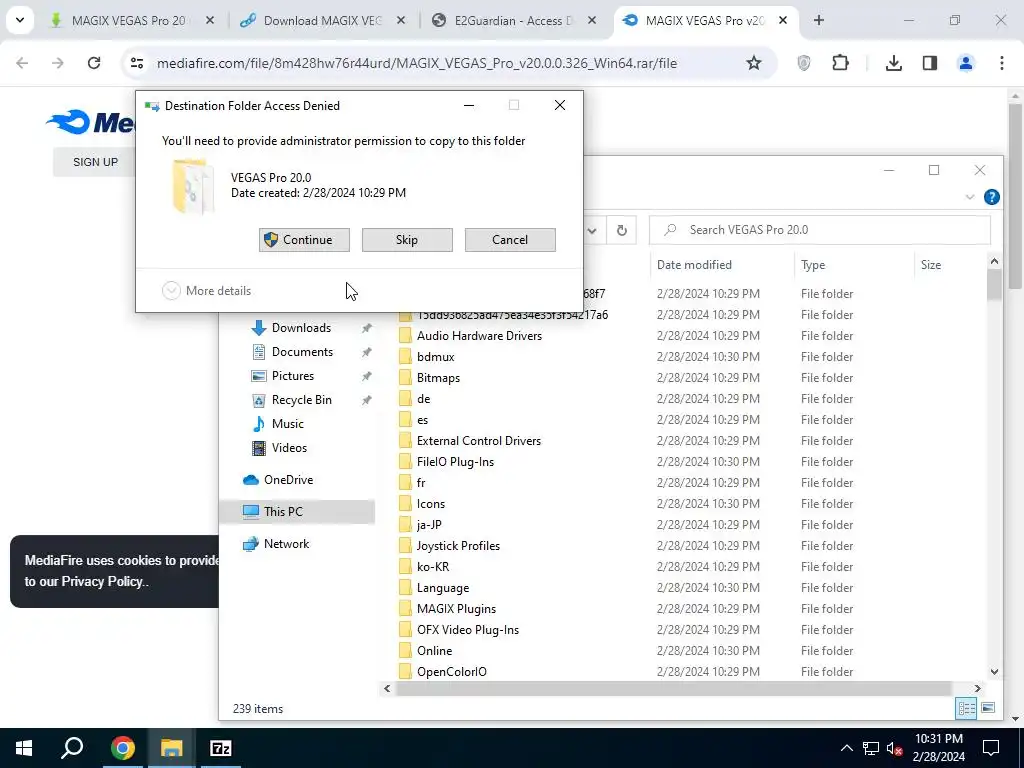
Task: Select the MAGIX Plugins folder
Action: pos(456,609)
